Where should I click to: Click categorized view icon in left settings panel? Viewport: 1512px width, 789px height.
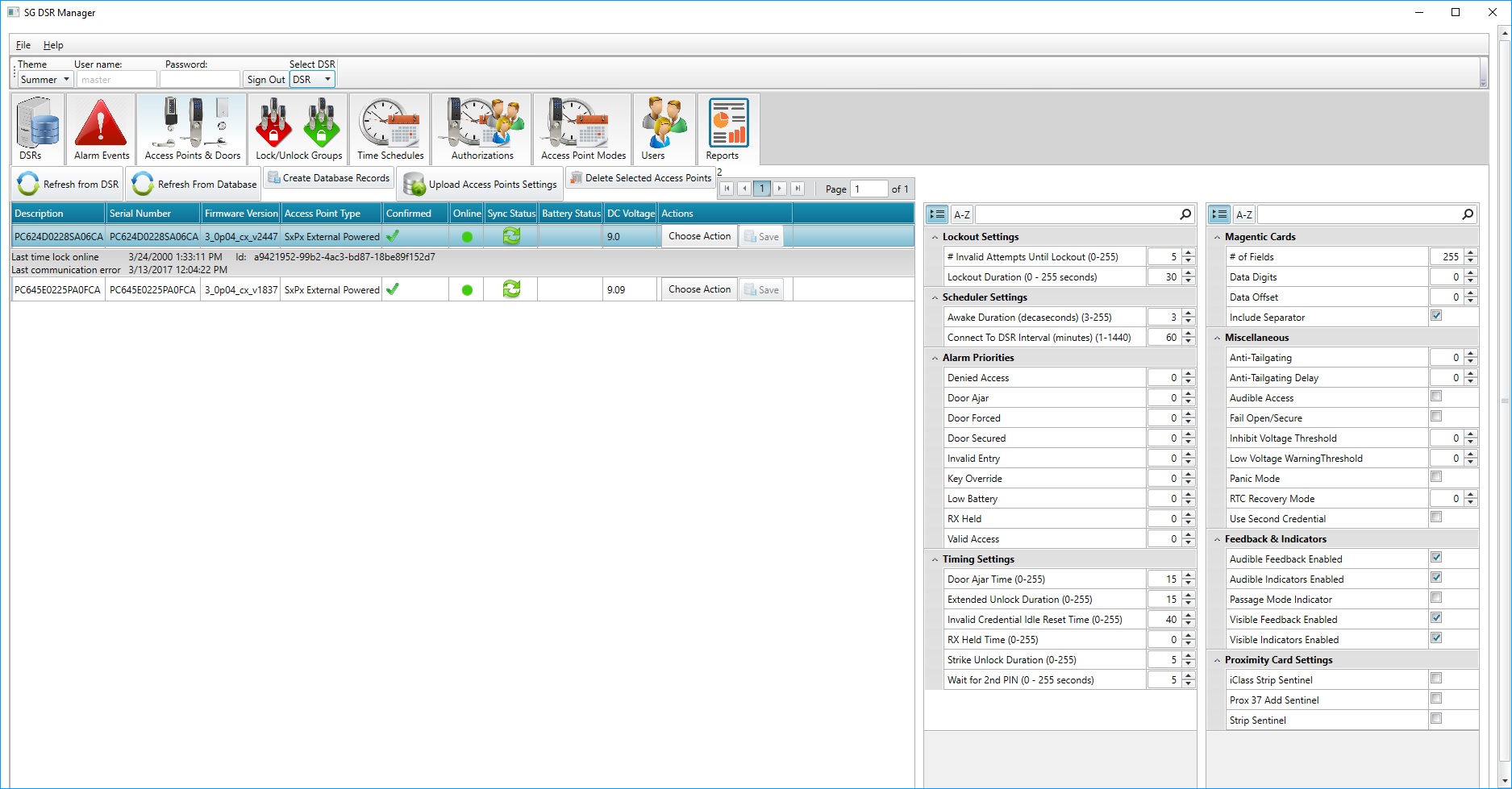pos(936,214)
